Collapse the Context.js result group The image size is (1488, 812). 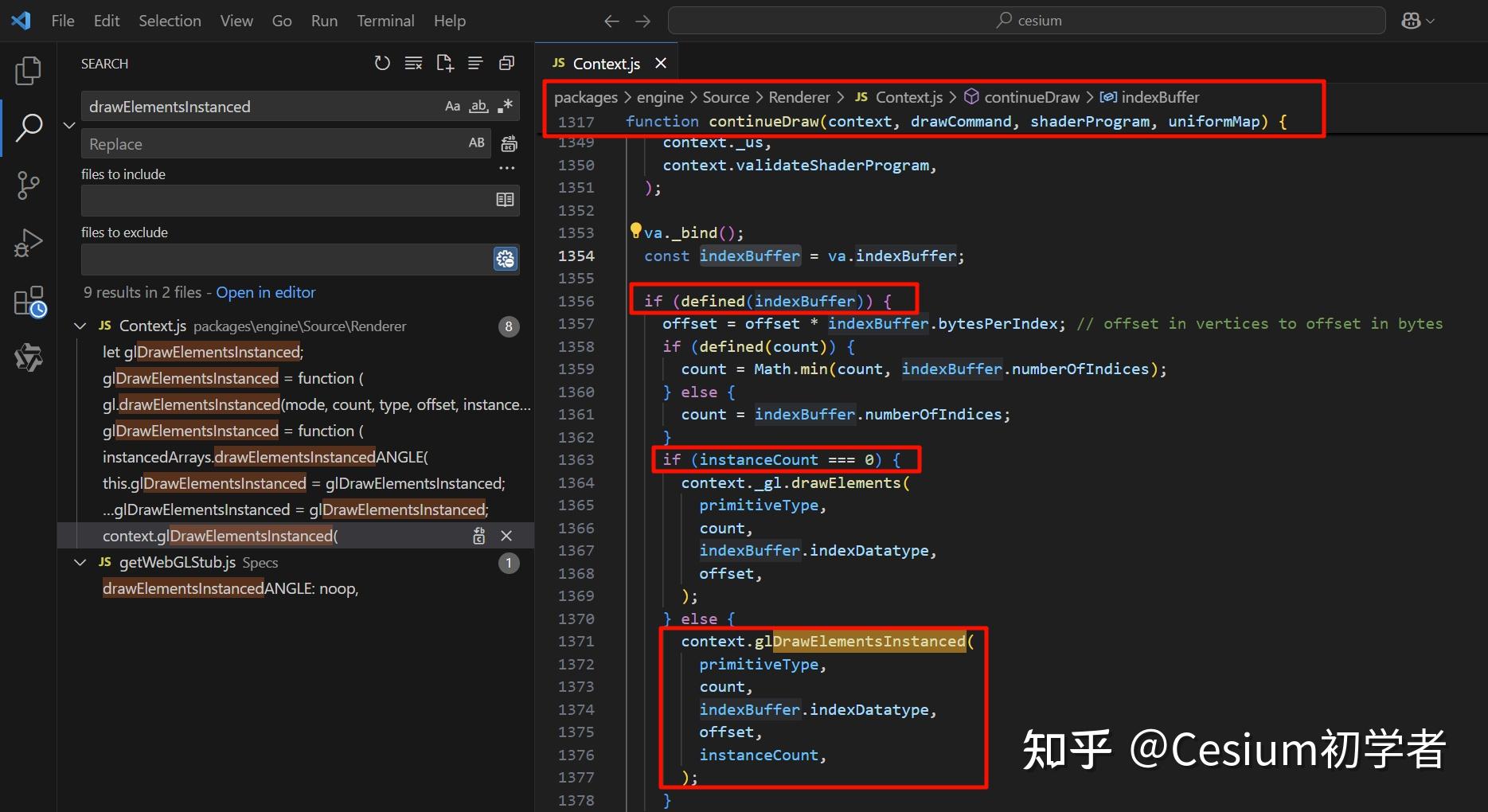[x=80, y=326]
